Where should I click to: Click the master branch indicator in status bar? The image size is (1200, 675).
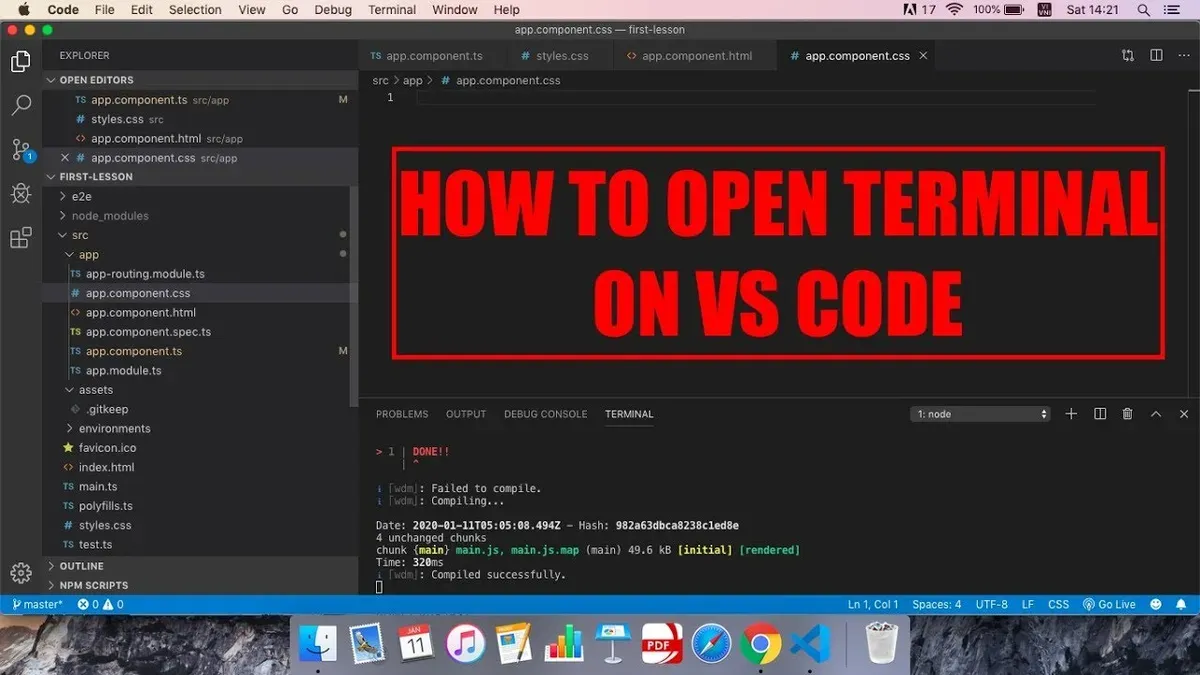37,604
